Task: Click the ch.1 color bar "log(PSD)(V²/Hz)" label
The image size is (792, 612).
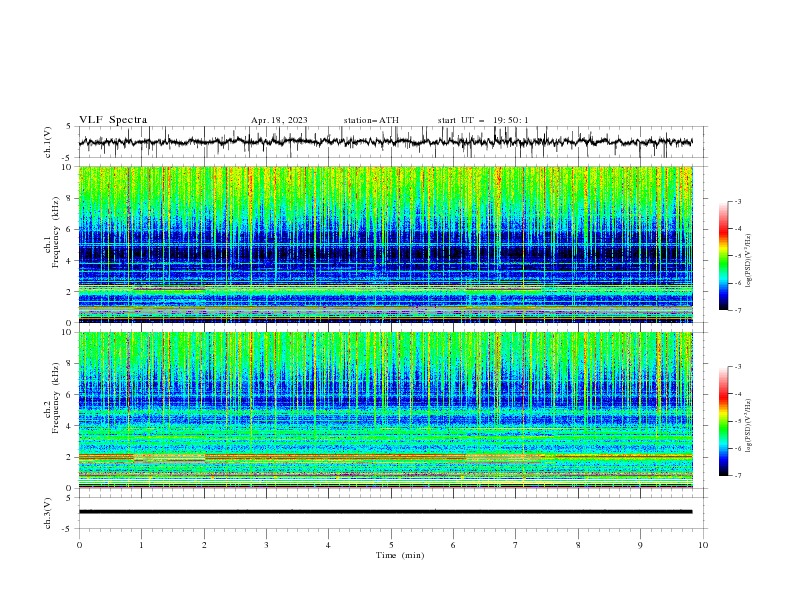Action: (x=749, y=261)
